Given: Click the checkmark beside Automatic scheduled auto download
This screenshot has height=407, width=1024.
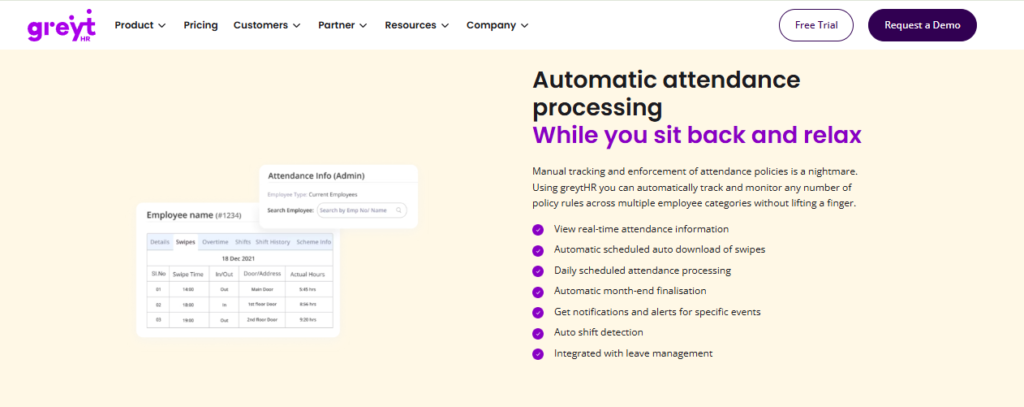Looking at the screenshot, I should coord(537,250).
